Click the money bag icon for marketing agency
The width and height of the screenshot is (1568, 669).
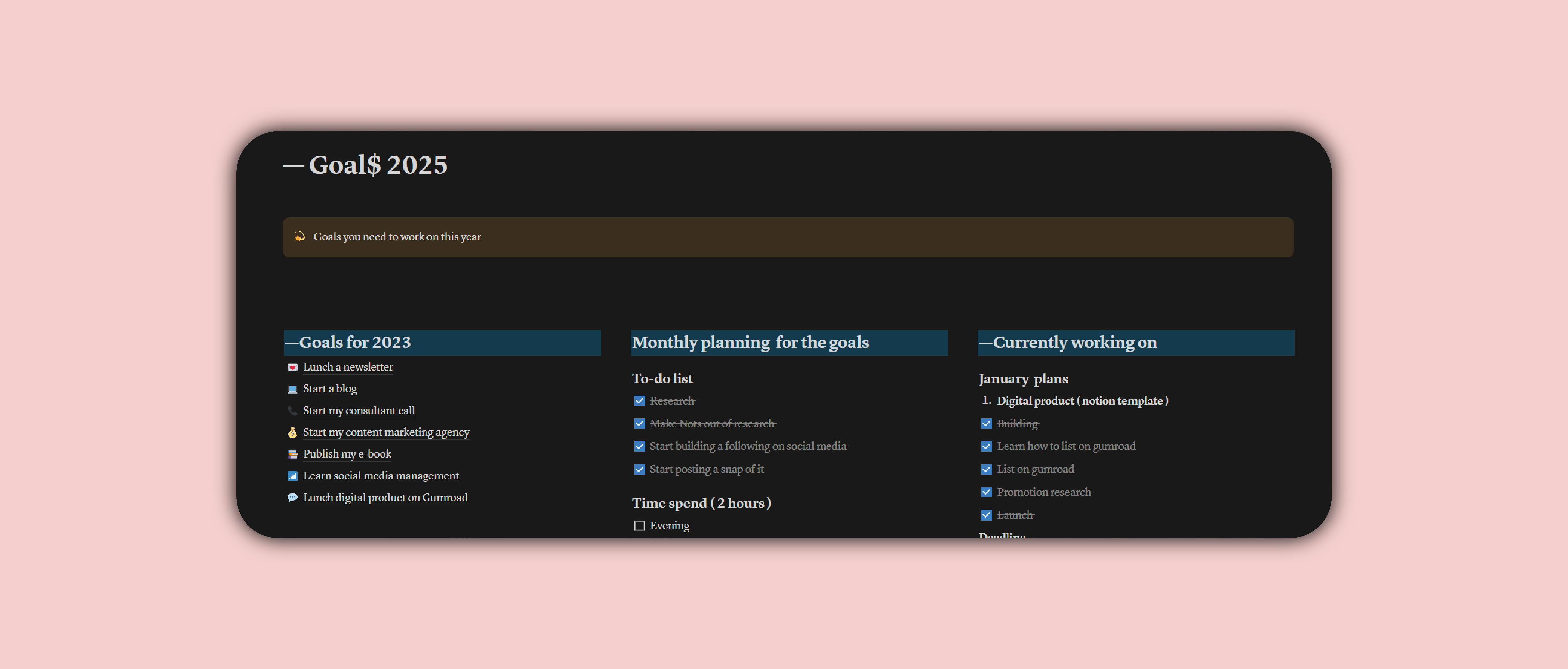click(x=292, y=433)
